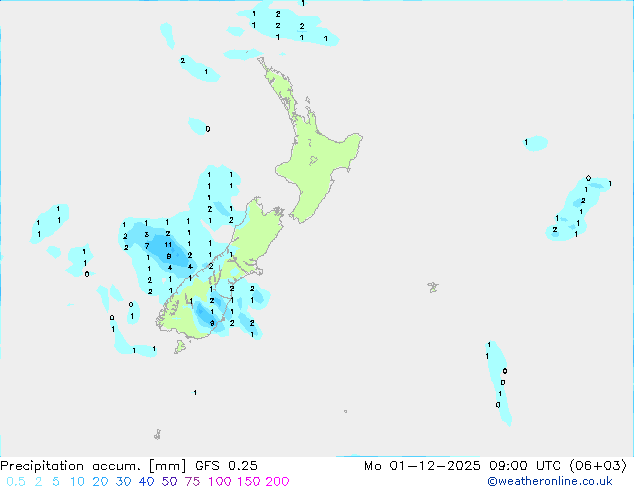The image size is (634, 490).
Task: Click the '09:00 UTC' time label
Action: [x=525, y=466]
